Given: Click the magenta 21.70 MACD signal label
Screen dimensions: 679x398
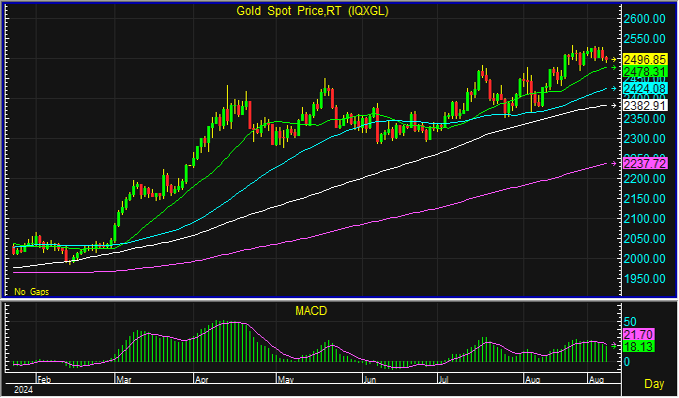Looking at the screenshot, I should (x=638, y=334).
